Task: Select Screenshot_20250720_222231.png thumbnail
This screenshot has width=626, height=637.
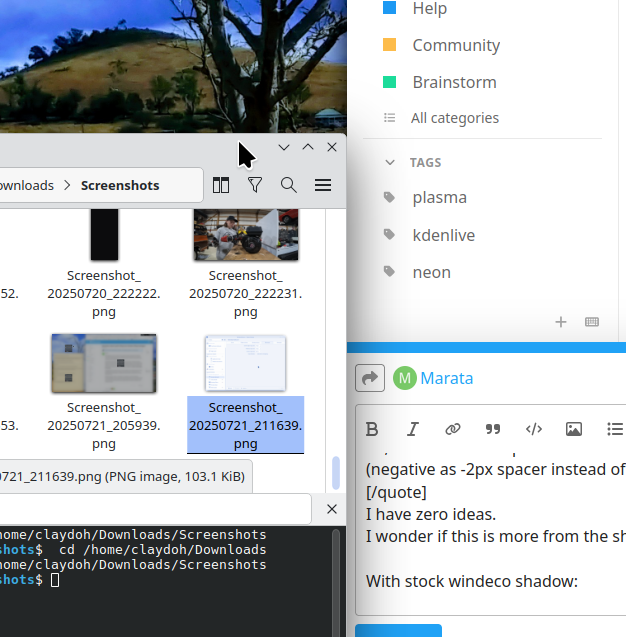Action: [246, 235]
